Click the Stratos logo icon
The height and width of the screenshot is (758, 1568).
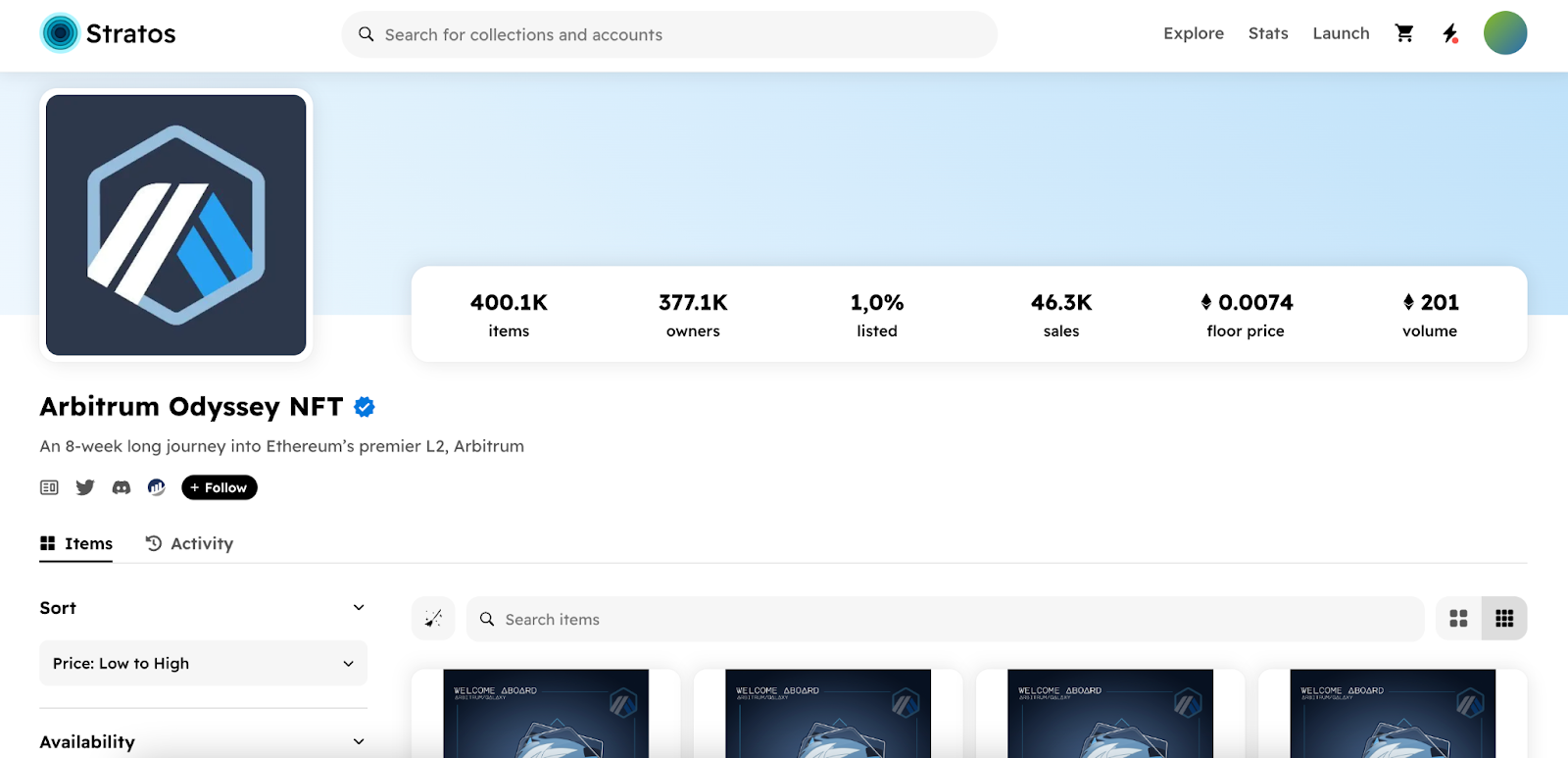[60, 33]
